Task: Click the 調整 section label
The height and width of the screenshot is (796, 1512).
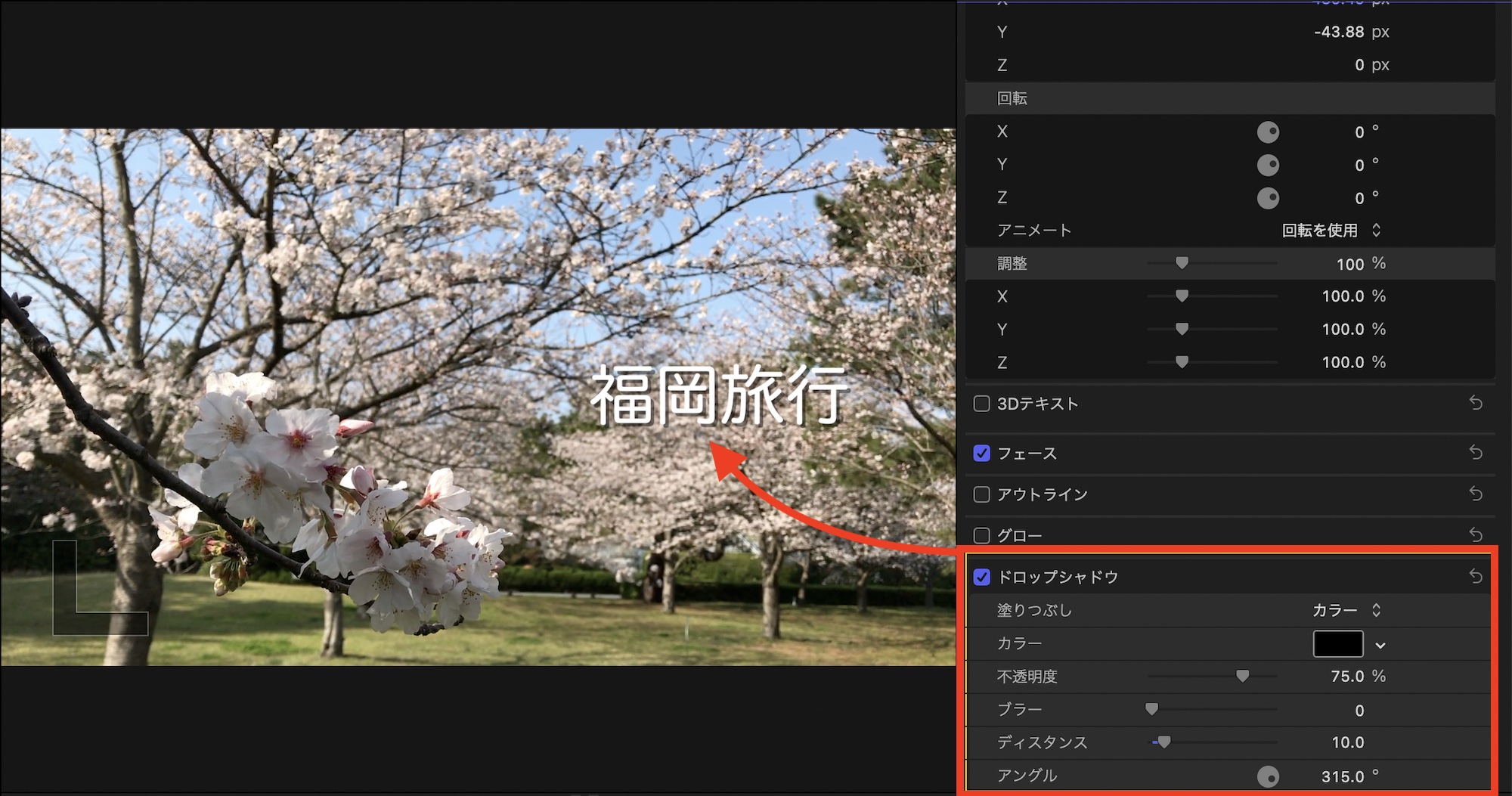Action: [x=1012, y=263]
